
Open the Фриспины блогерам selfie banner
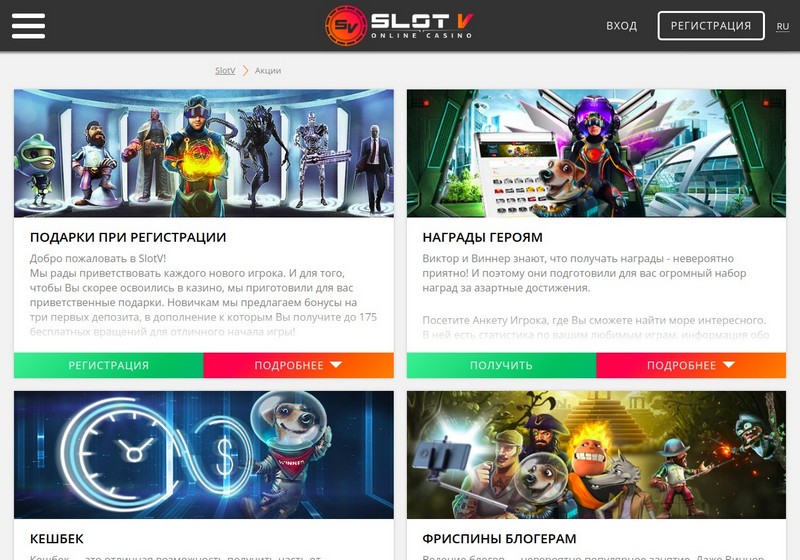(596, 455)
